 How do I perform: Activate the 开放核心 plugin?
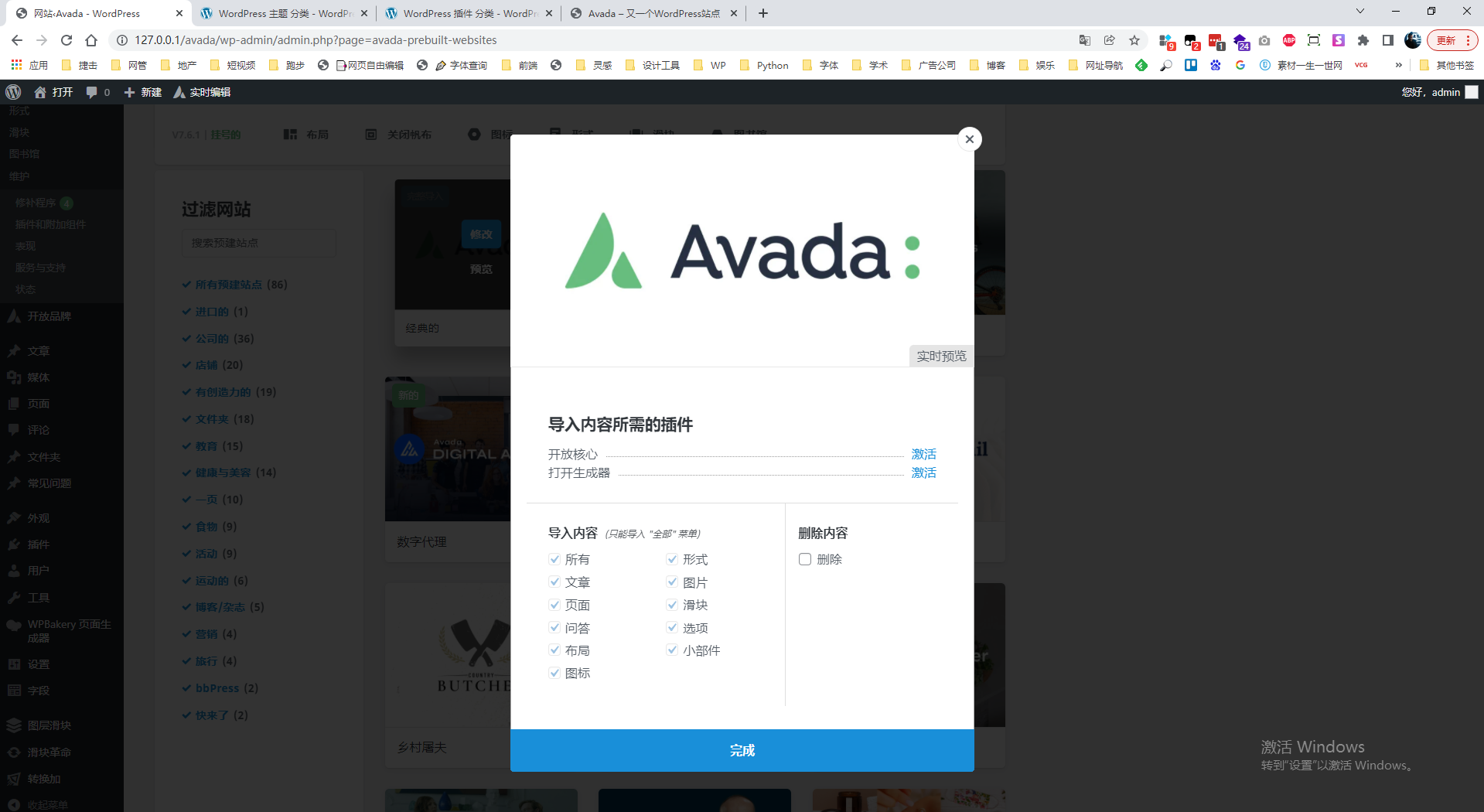click(923, 454)
